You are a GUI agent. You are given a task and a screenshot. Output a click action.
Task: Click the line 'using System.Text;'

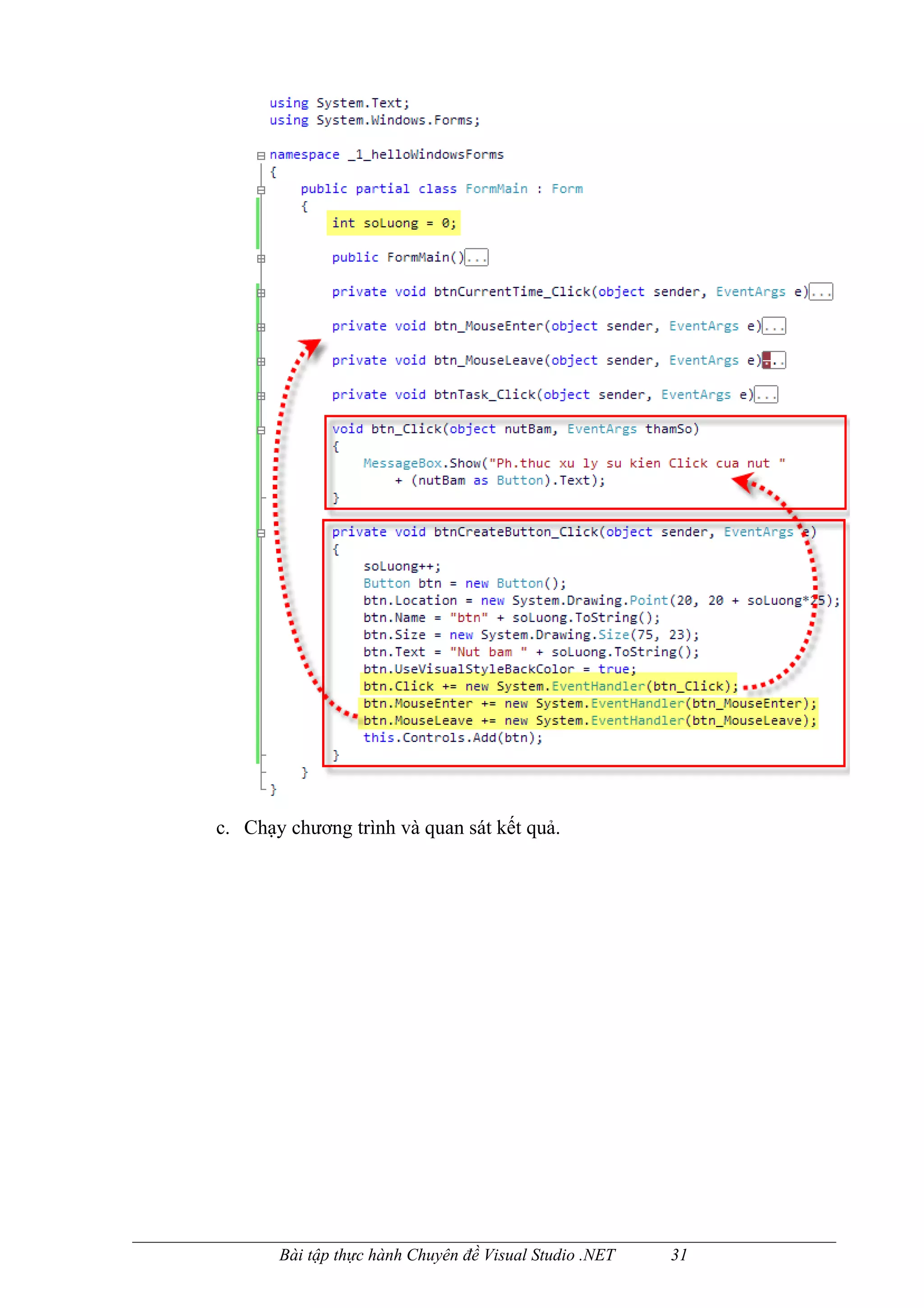click(339, 103)
